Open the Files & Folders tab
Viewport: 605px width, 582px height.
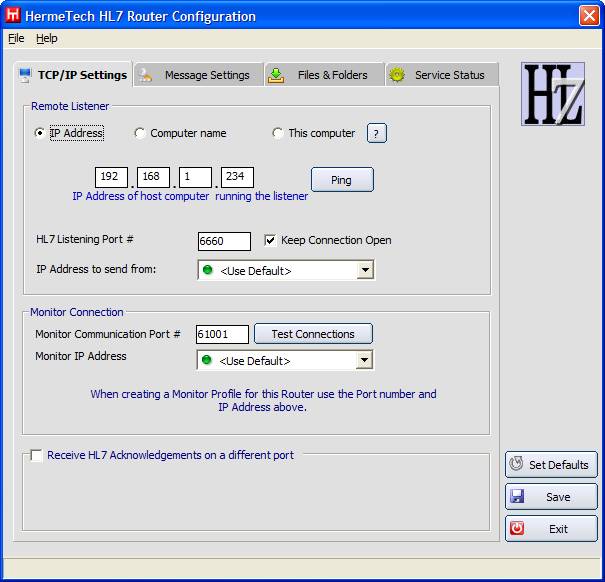coord(324,75)
